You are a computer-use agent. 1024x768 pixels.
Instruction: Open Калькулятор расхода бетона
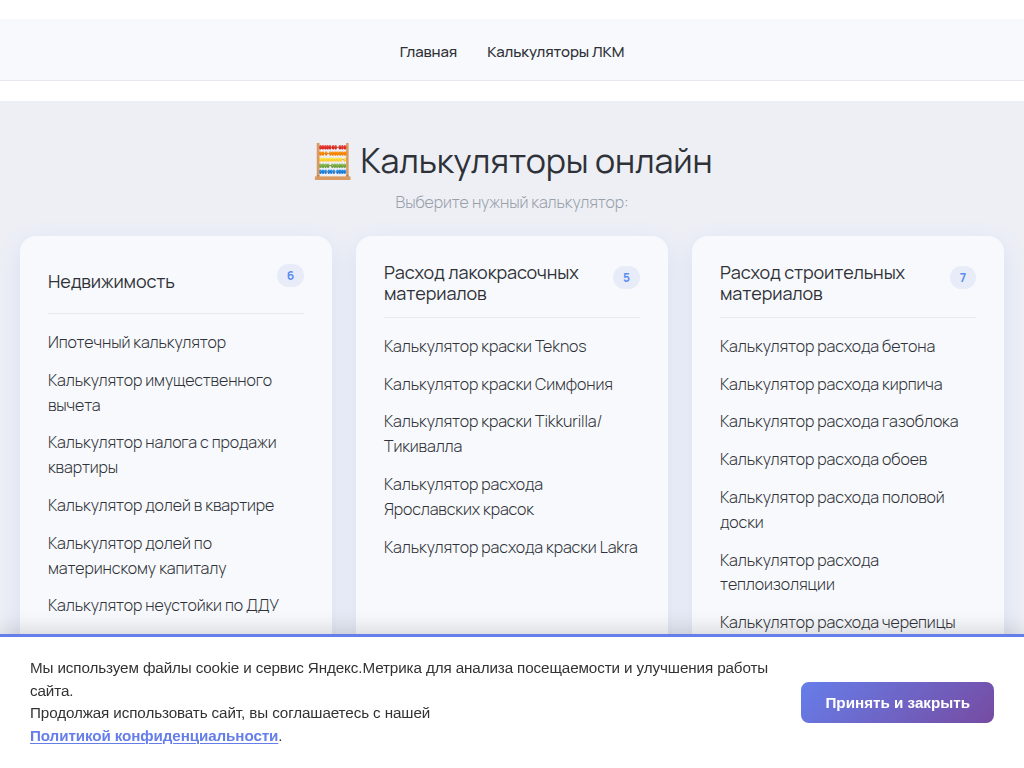pyautogui.click(x=827, y=347)
